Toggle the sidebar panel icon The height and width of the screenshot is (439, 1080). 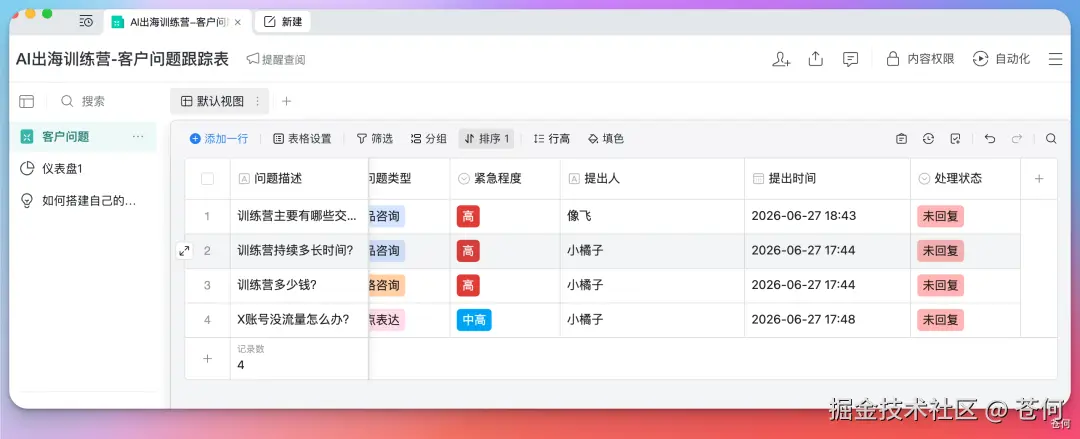pos(26,101)
